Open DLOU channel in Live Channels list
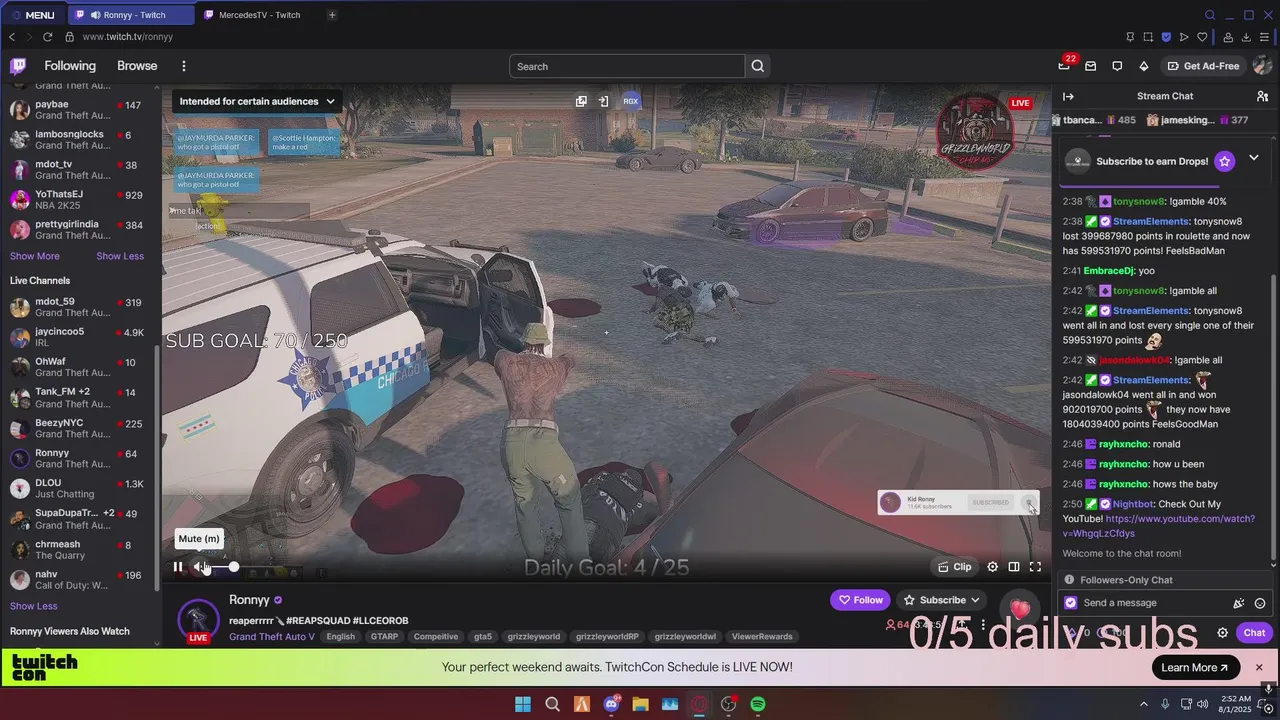1280x720 pixels. pos(80,488)
